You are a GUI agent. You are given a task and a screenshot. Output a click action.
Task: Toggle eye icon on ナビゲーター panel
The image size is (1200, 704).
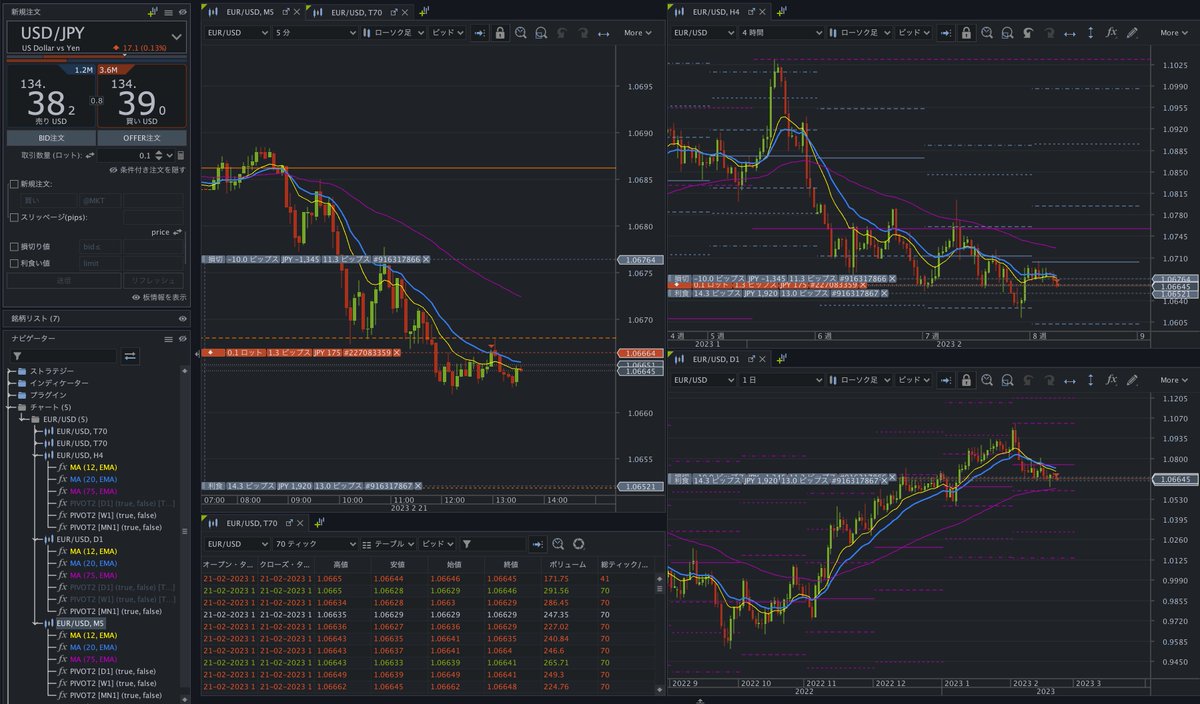(x=182, y=338)
